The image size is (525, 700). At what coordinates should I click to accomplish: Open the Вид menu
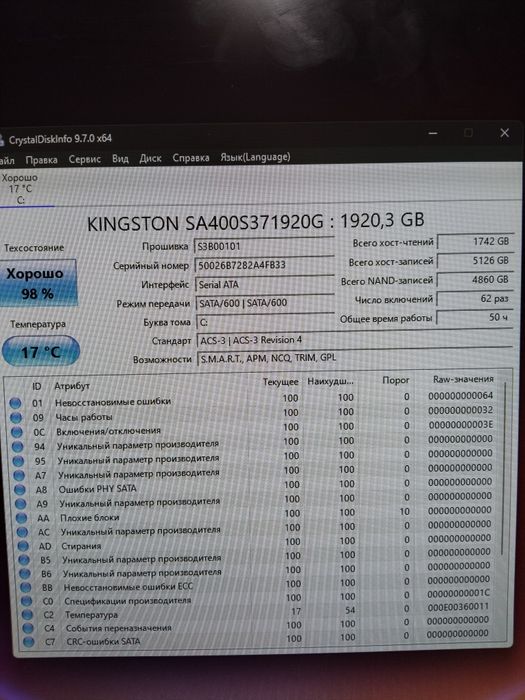coord(120,159)
